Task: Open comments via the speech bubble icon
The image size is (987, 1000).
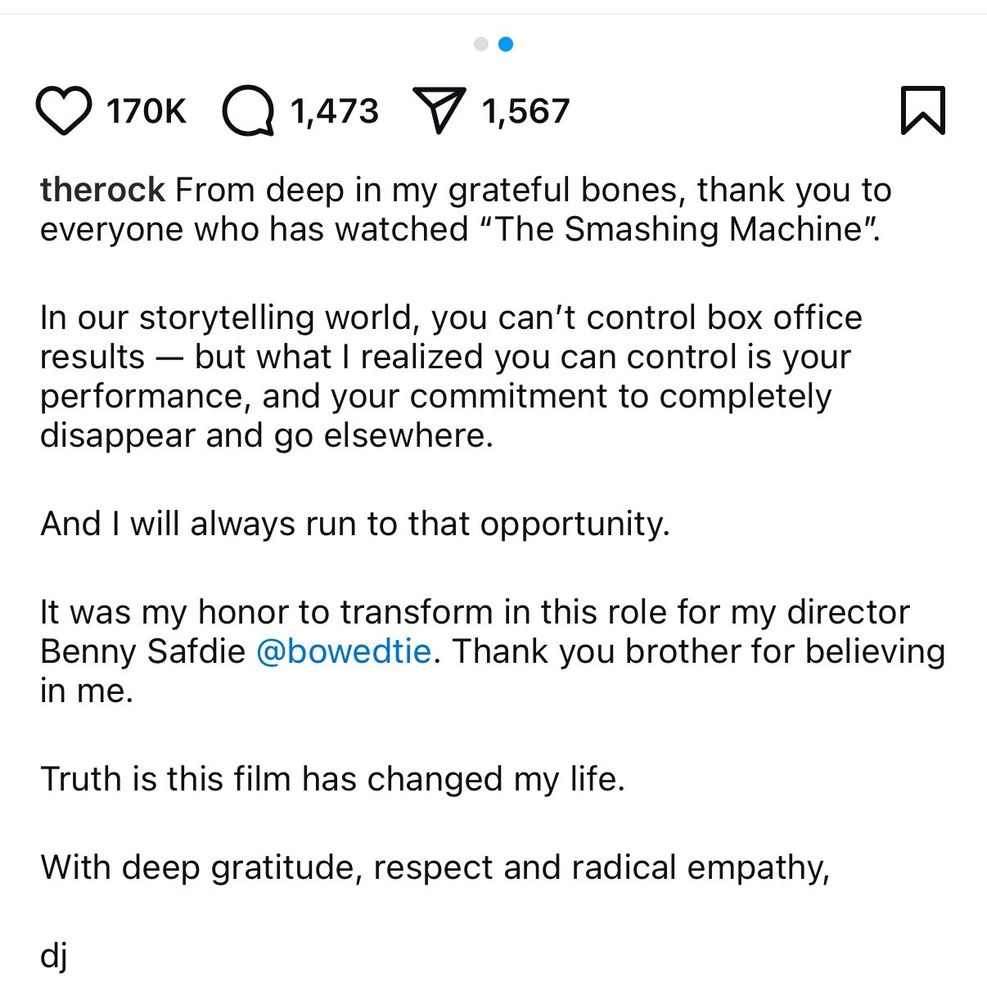Action: click(248, 111)
